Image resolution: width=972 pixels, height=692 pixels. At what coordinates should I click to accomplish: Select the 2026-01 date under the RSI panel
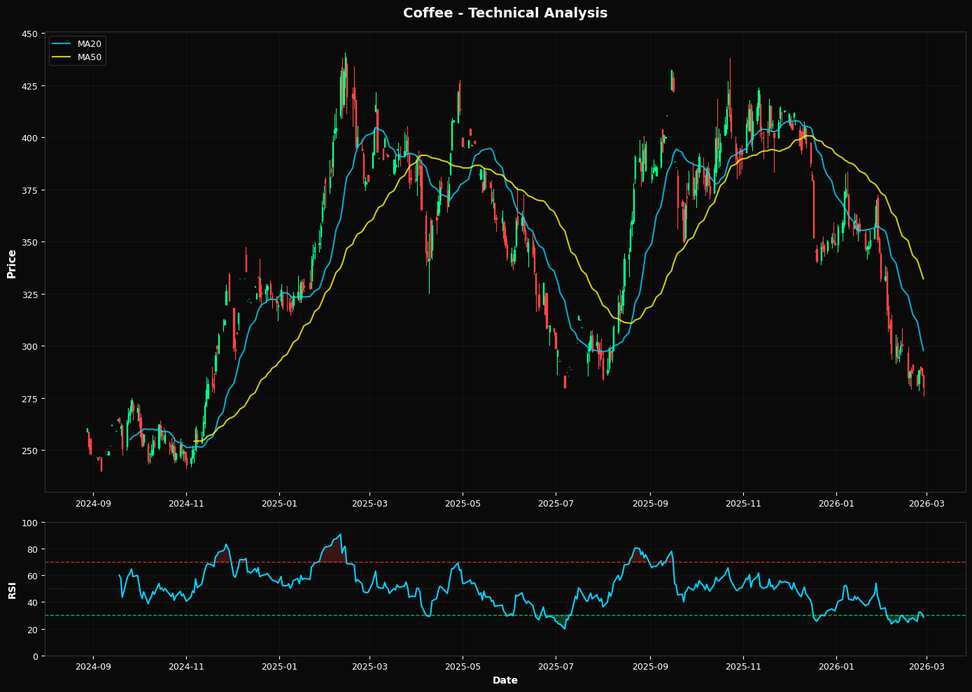pyautogui.click(x=836, y=667)
